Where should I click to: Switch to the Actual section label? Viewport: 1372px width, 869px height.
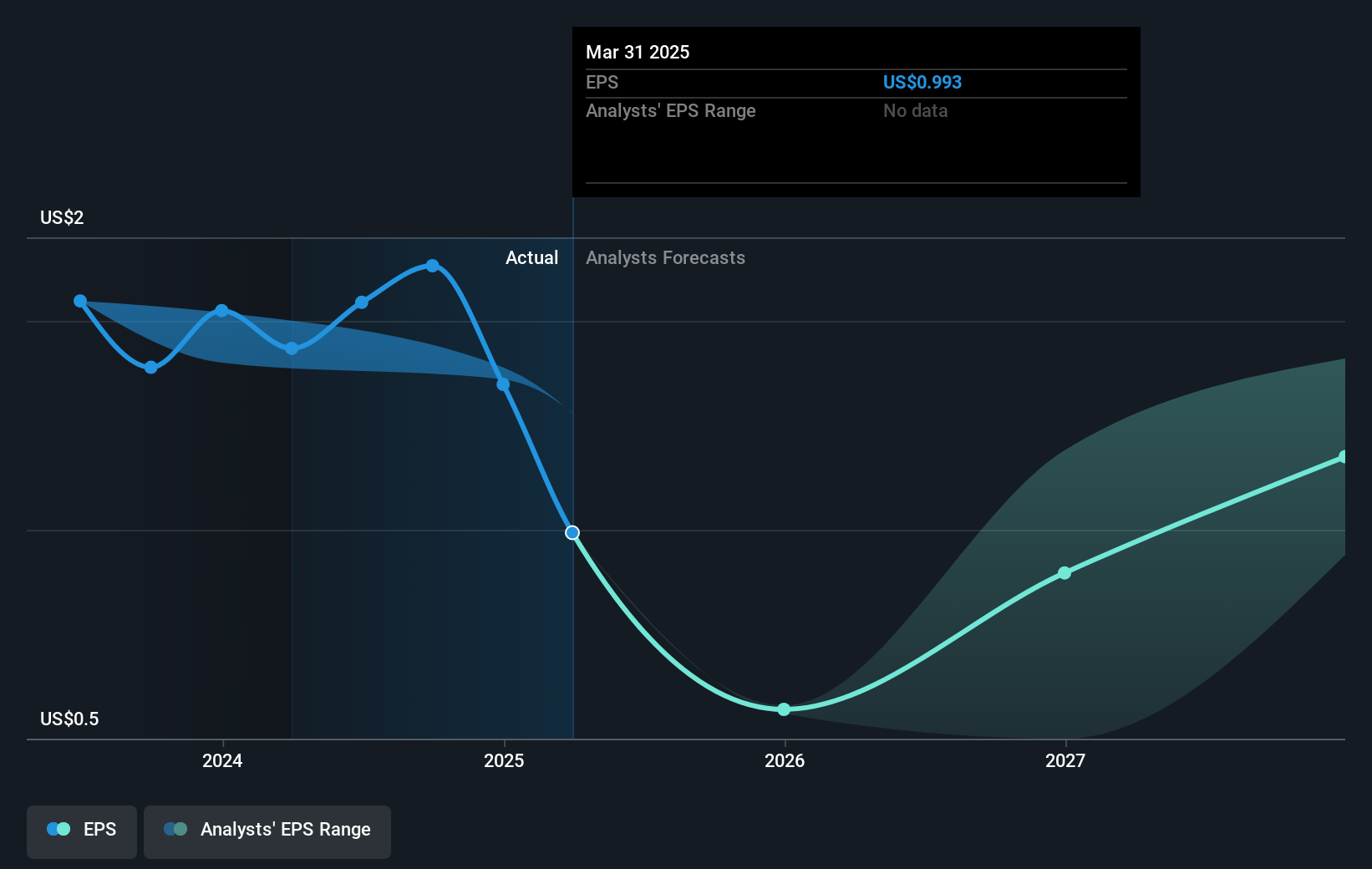pyautogui.click(x=532, y=257)
